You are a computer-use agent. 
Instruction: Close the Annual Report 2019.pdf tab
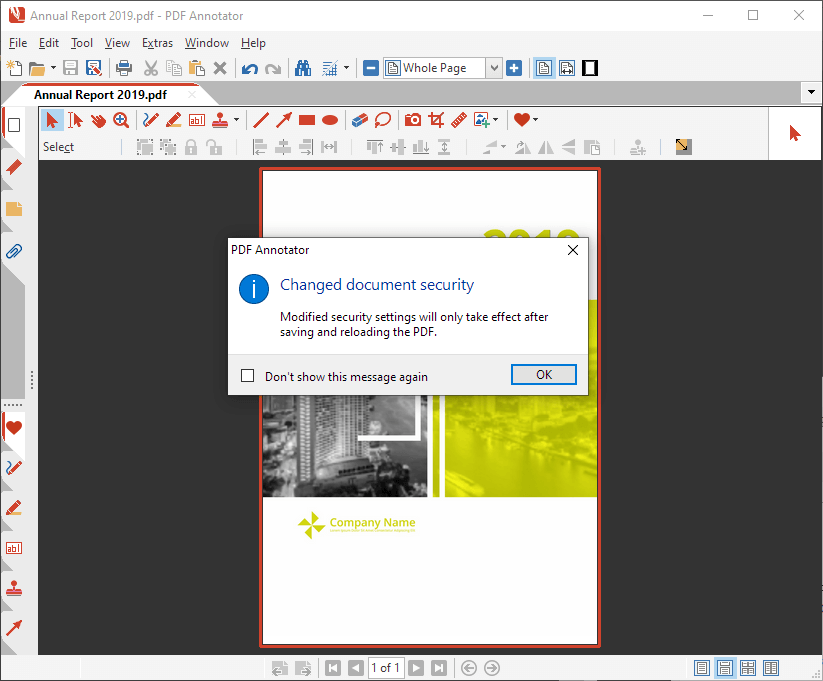192,95
